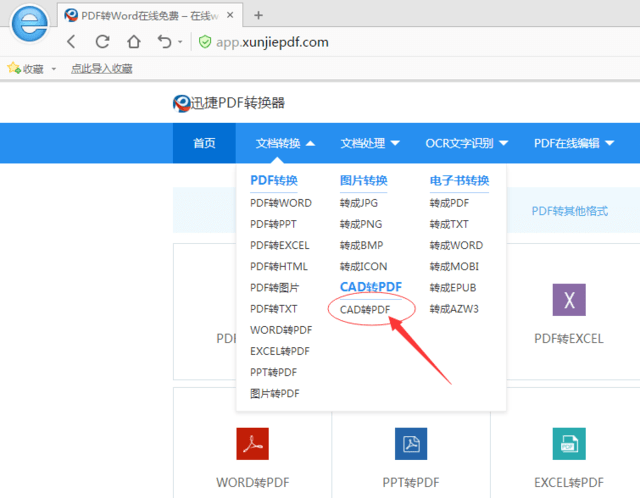Click EXCEL转PDF card label
Screen dimensions: 640x498
(x=569, y=483)
